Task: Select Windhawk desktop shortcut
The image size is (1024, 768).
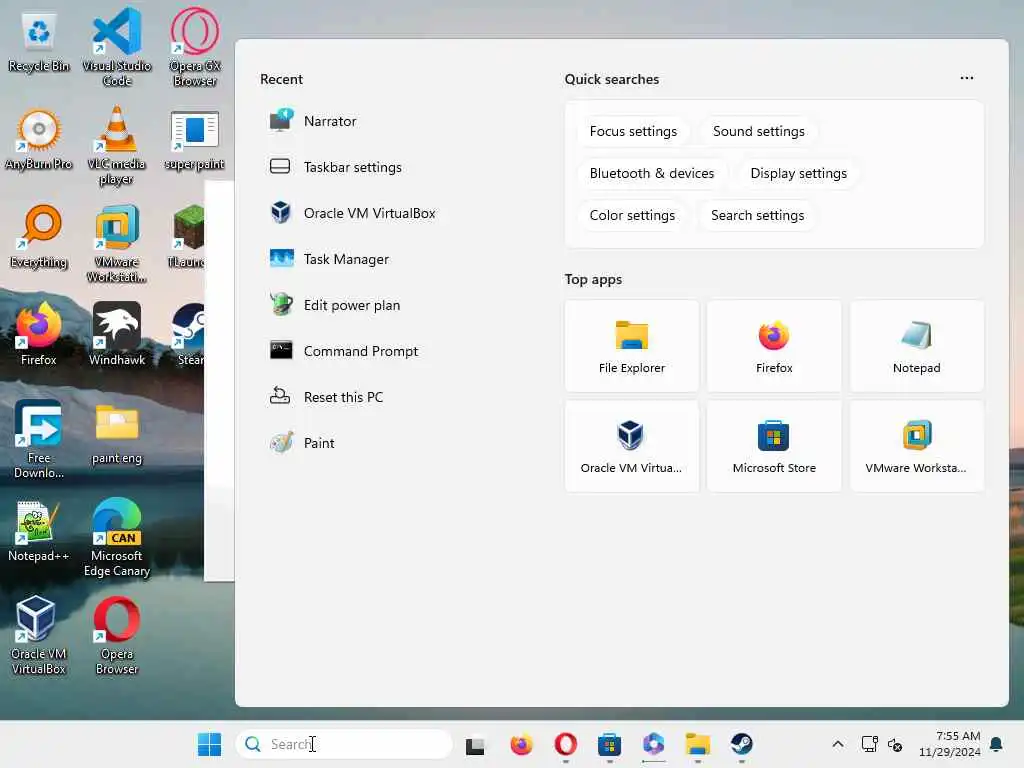Action: tap(117, 334)
